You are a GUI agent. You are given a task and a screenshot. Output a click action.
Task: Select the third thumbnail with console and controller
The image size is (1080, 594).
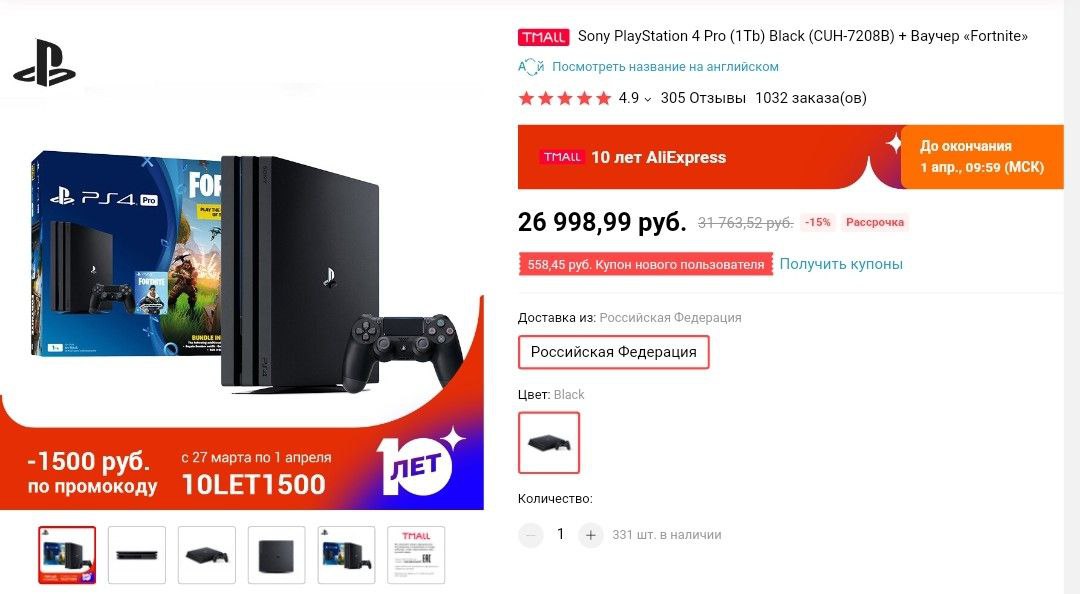[x=207, y=555]
